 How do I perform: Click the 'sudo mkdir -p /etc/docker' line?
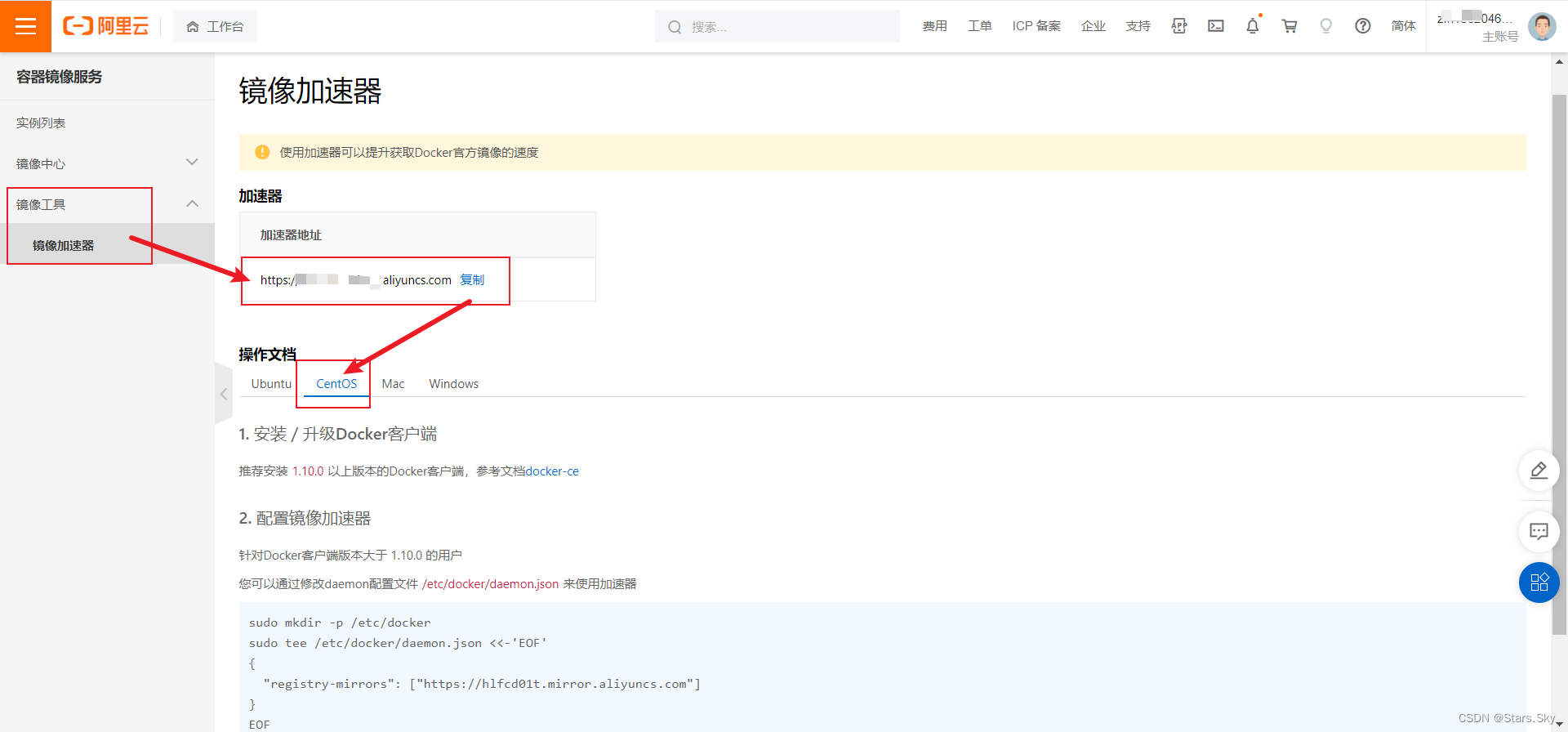pos(340,623)
